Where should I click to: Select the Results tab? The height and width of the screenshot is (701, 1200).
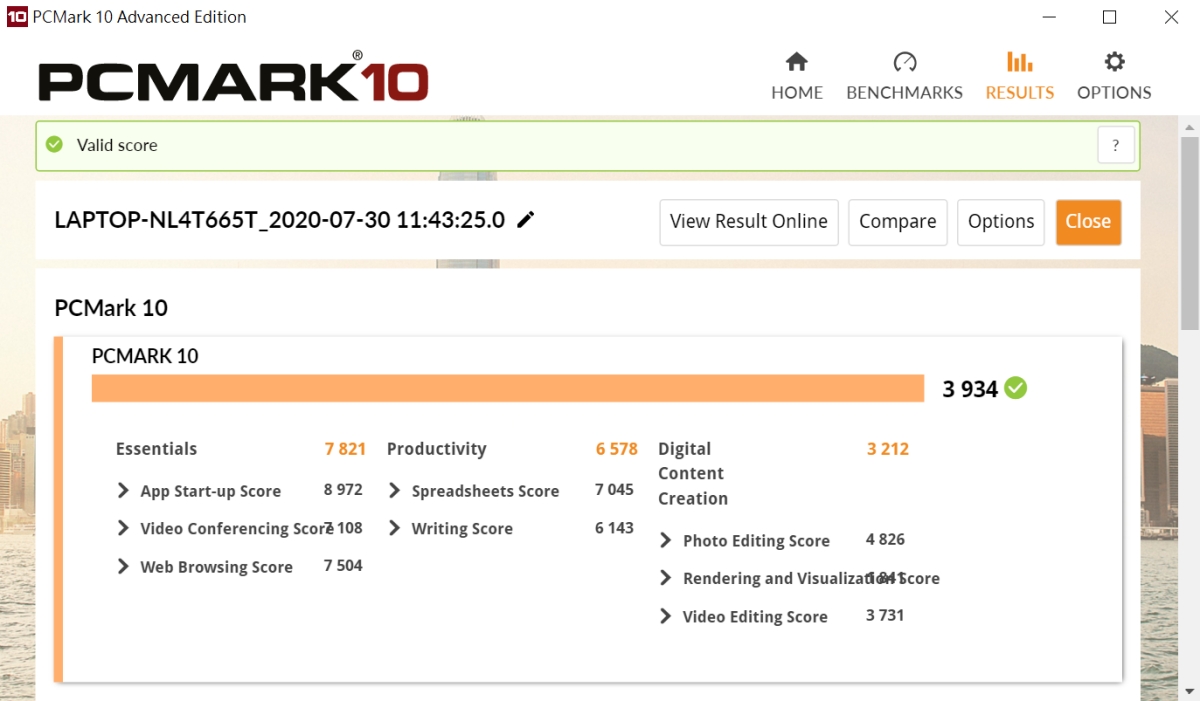(1019, 77)
